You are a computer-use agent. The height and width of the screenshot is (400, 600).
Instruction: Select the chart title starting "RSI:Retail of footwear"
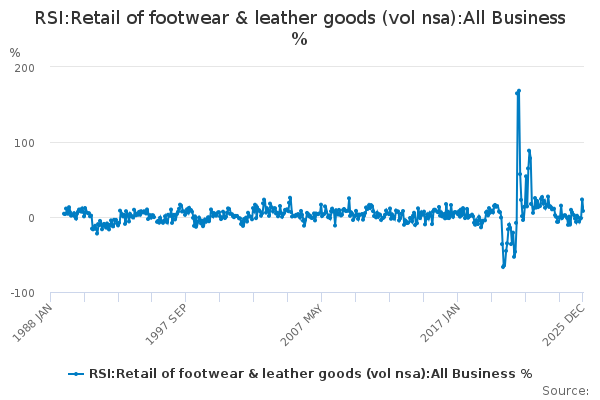tap(300, 18)
